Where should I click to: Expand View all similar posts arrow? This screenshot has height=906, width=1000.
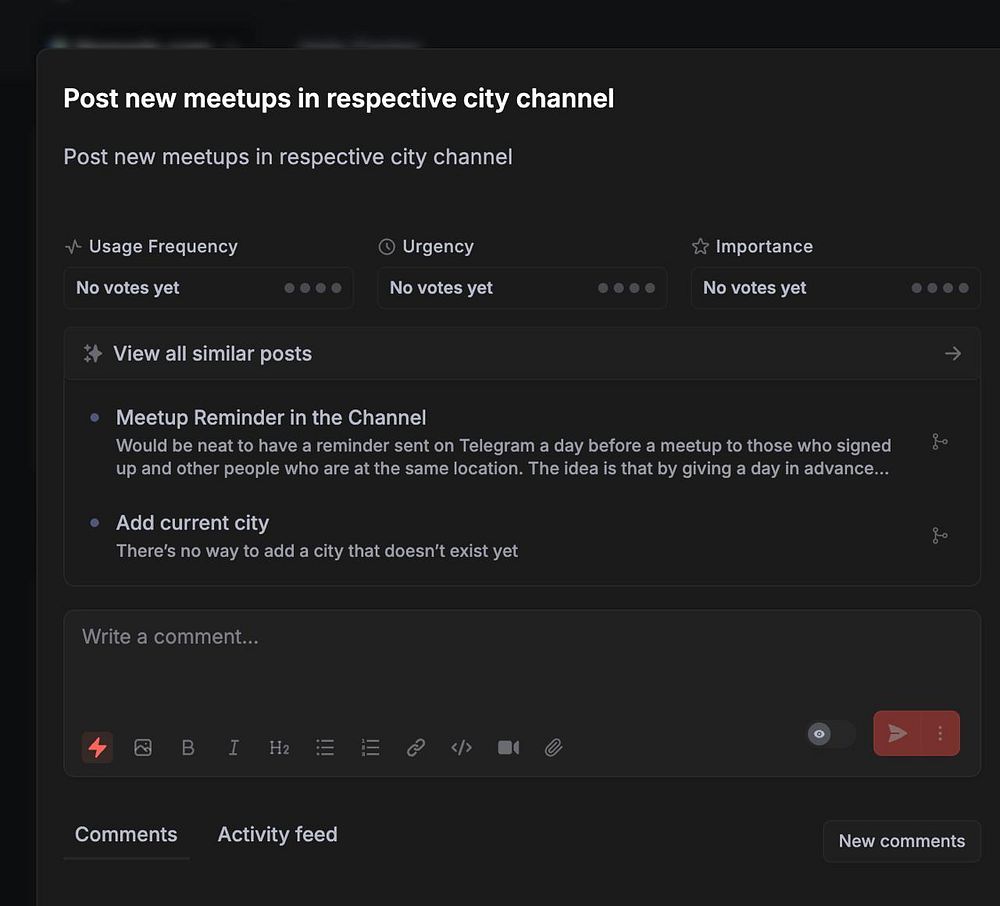[x=952, y=353]
